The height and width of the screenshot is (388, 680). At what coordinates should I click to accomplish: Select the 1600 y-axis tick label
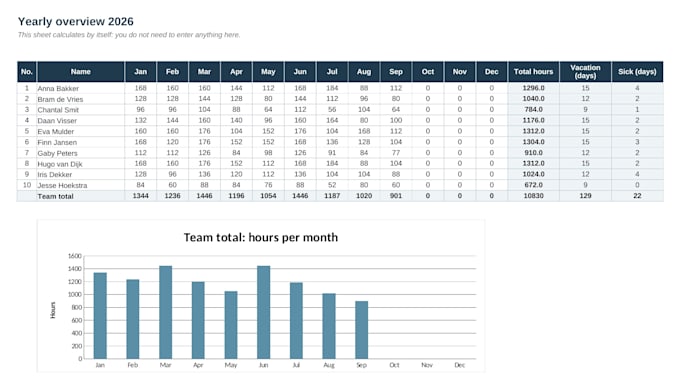75,256
